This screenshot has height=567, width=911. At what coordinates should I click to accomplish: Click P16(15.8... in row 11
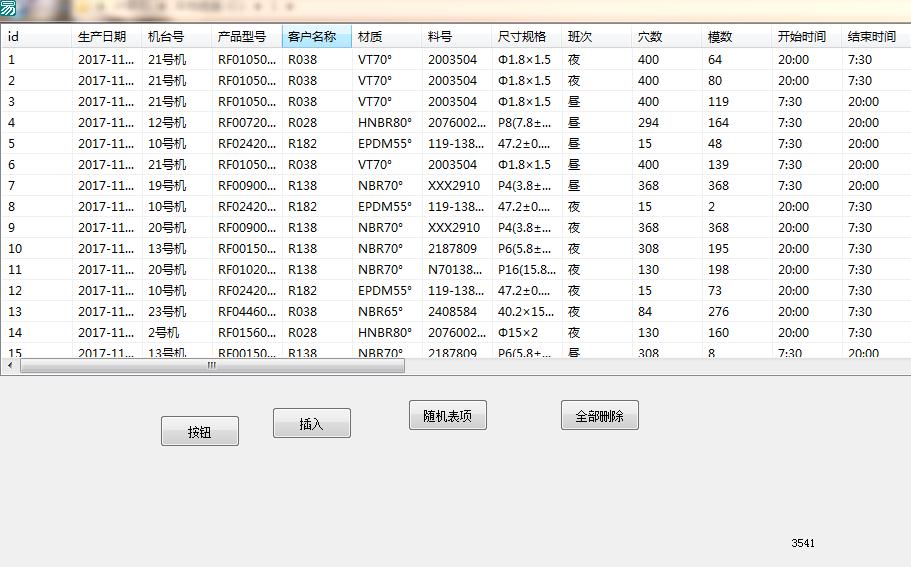click(x=526, y=270)
